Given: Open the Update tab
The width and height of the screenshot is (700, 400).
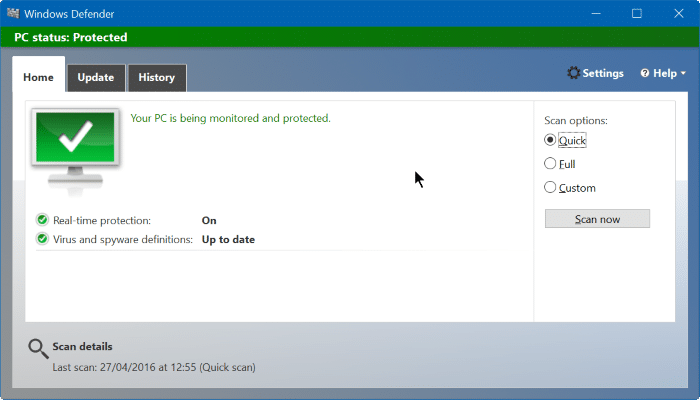Looking at the screenshot, I should point(96,78).
